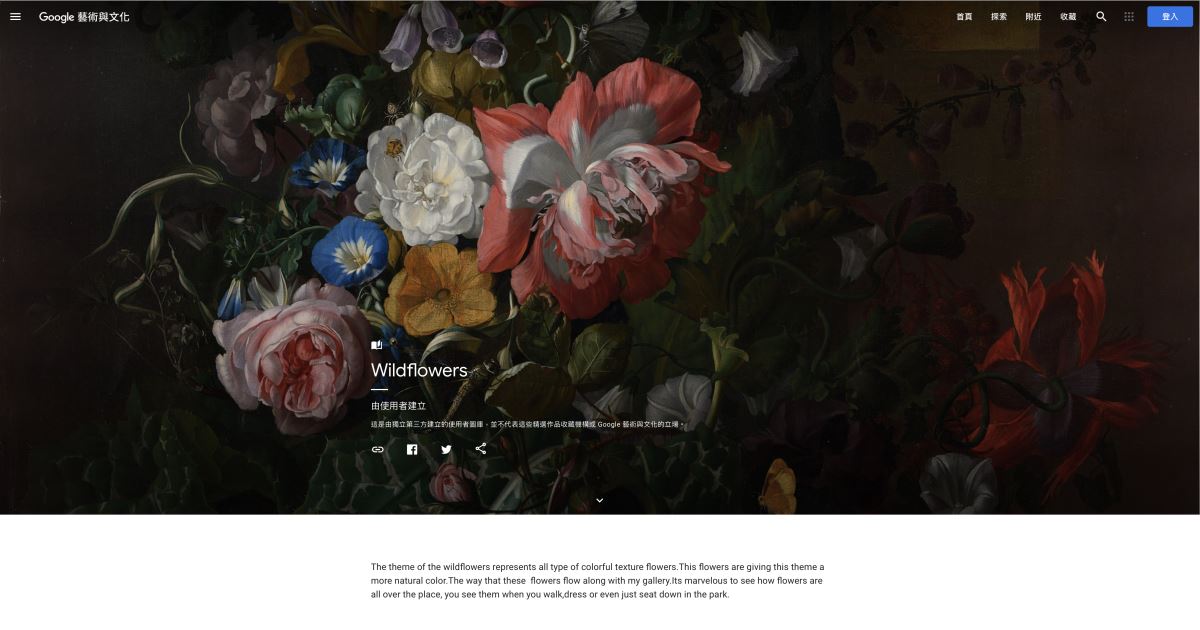Click the blue 登入 button
1200x630 pixels.
coord(1170,17)
